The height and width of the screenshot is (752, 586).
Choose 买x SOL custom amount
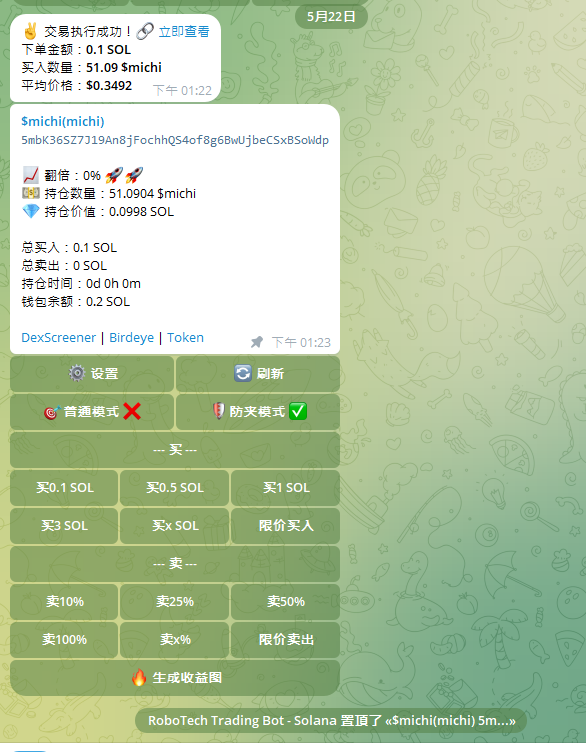coord(175,526)
